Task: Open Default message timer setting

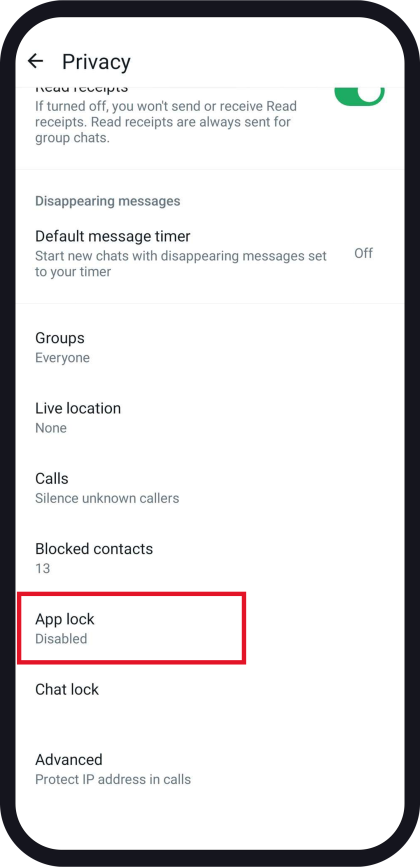Action: (x=210, y=253)
